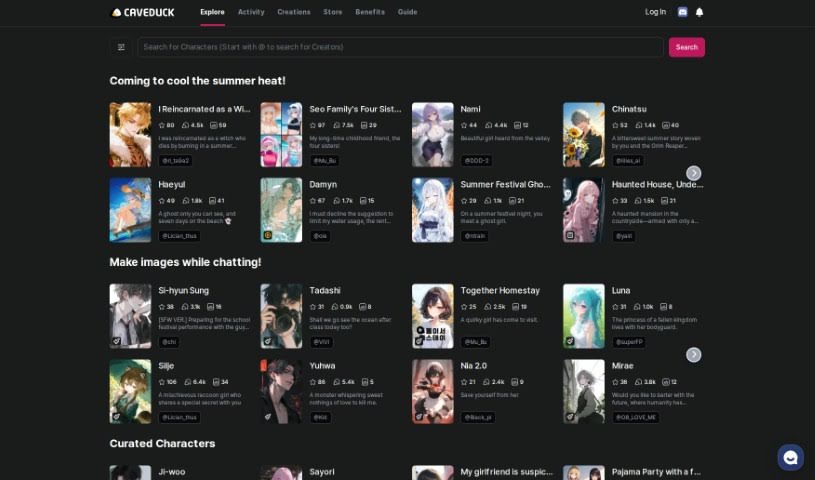Switch to the Explore tab
The height and width of the screenshot is (480, 815).
pos(212,12)
